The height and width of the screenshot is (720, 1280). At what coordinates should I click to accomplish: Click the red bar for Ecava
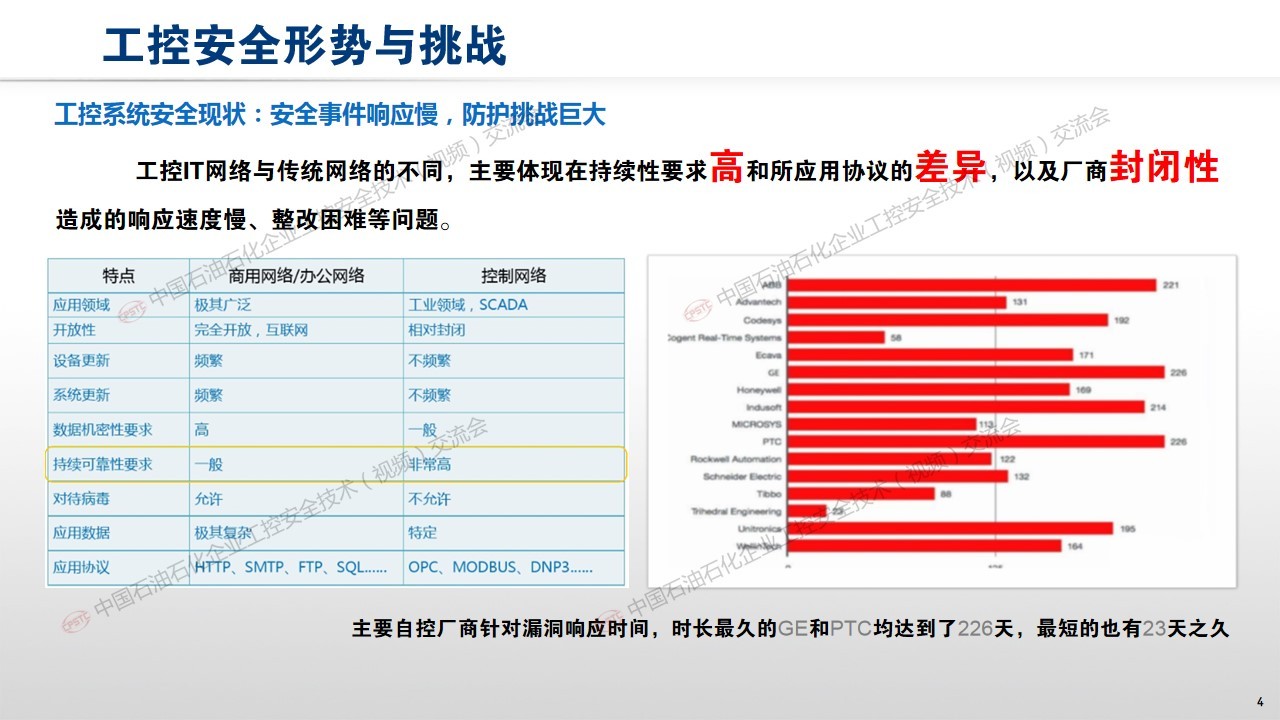930,355
